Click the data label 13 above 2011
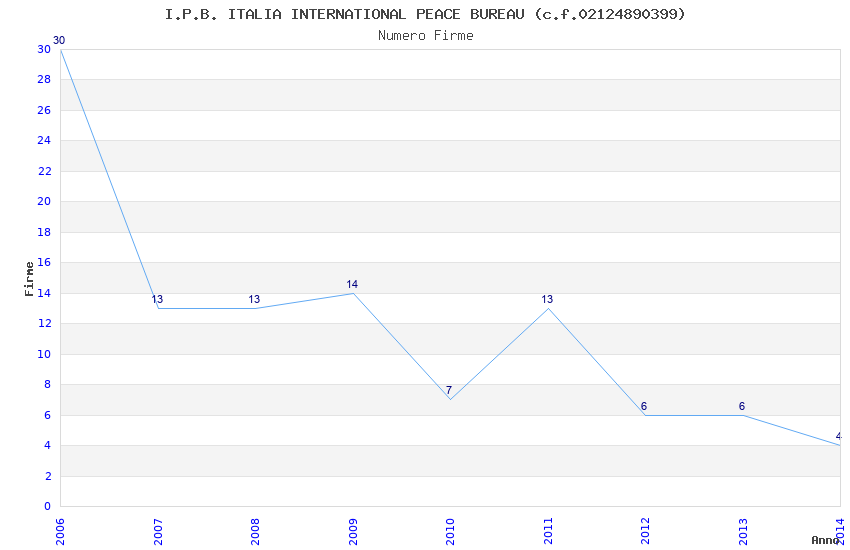This screenshot has height=550, width=850. pos(547,299)
